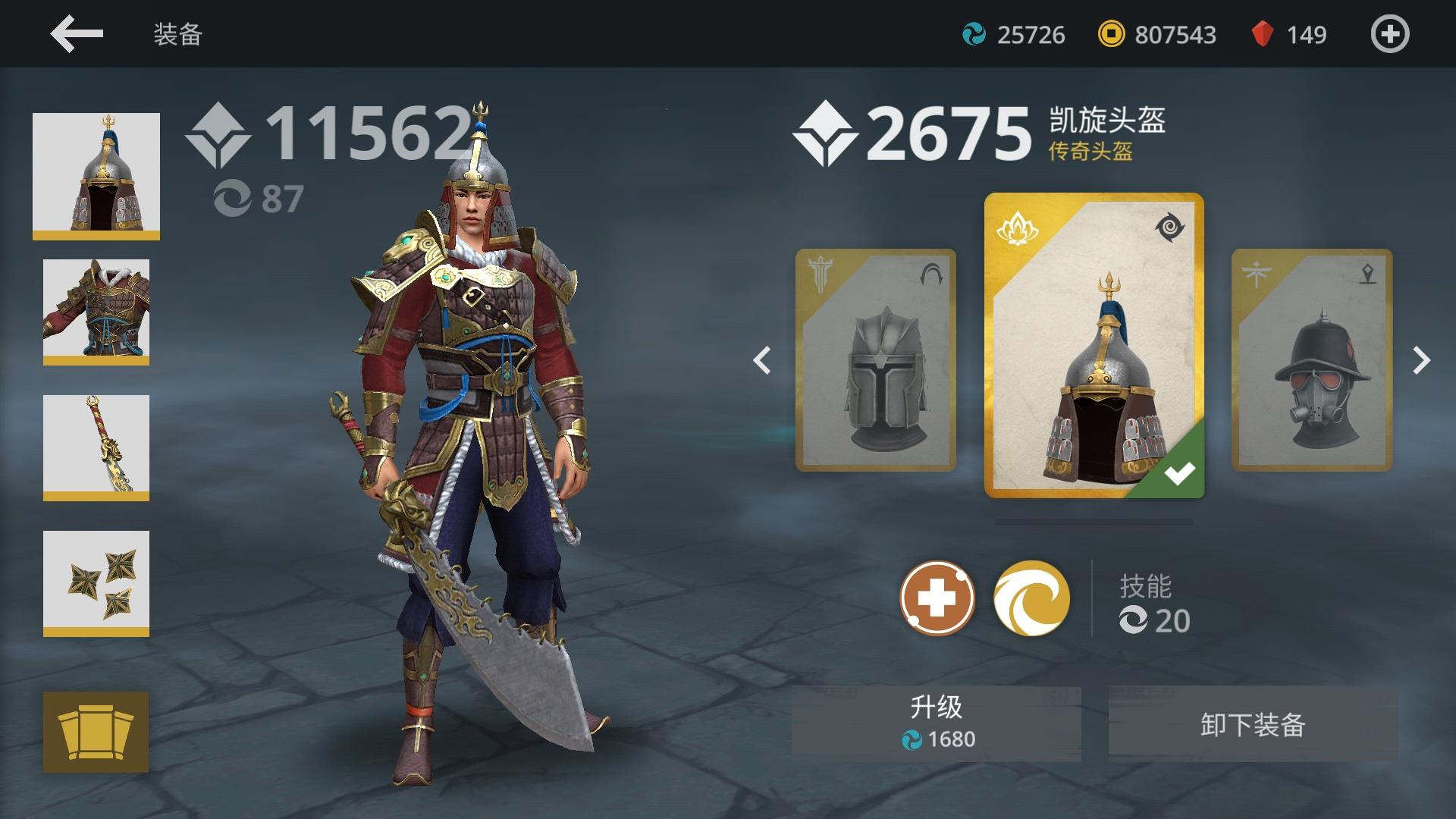
Task: Tap the red gem currency icon
Action: (1263, 34)
